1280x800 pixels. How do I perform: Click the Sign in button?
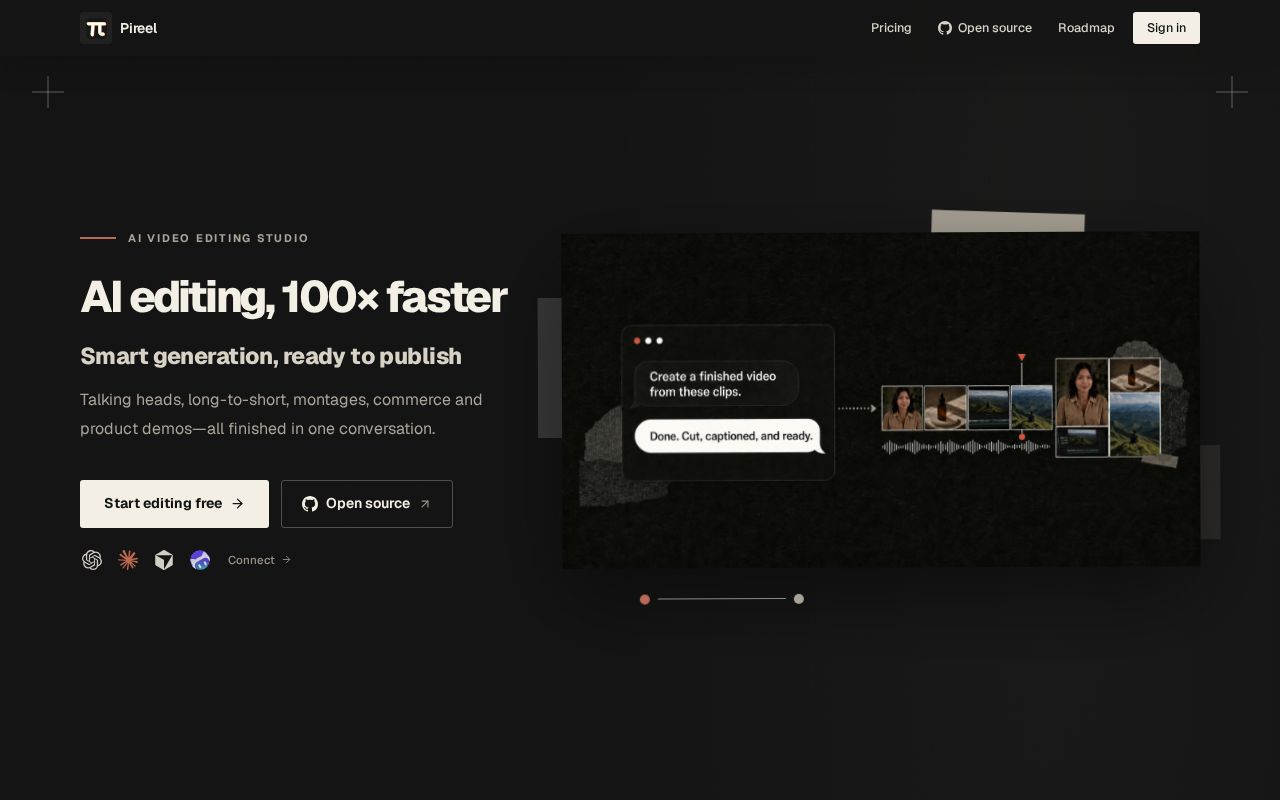coord(1166,28)
